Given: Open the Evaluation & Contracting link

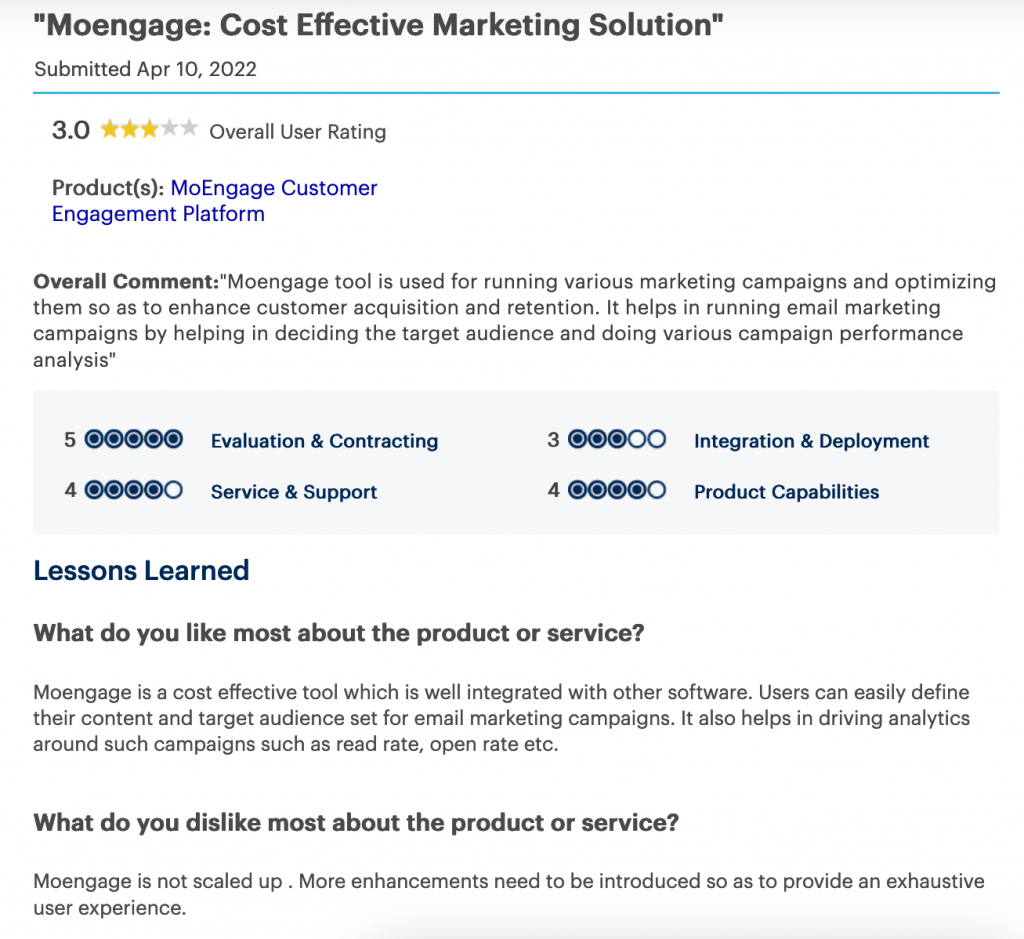Looking at the screenshot, I should (324, 441).
